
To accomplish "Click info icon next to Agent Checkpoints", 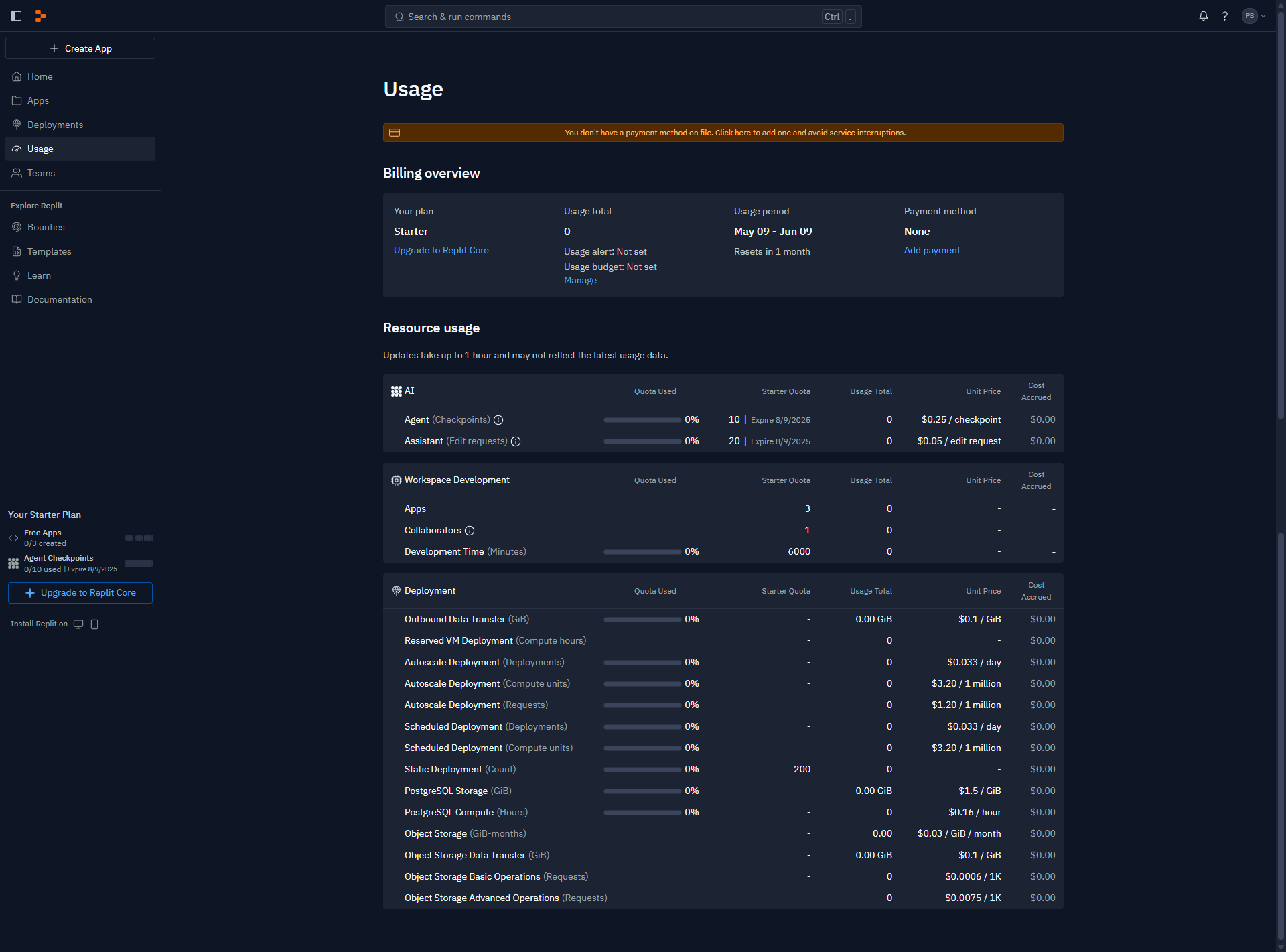I will click(x=498, y=420).
